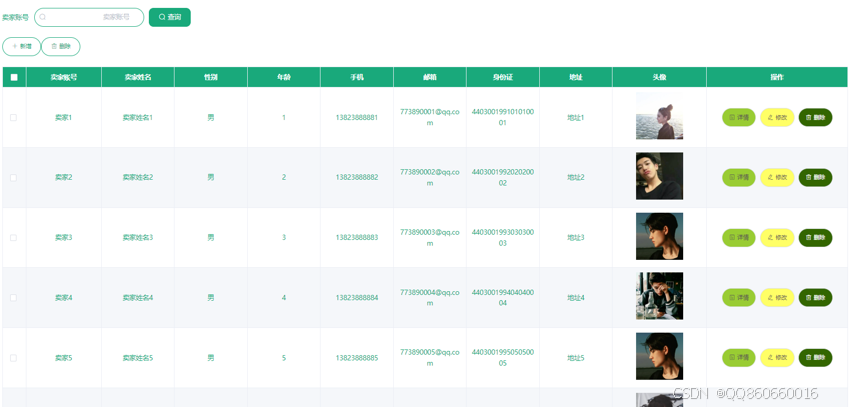Click 修改 edit for 卖家1
Image resolution: width=849 pixels, height=409 pixels.
[x=777, y=117]
